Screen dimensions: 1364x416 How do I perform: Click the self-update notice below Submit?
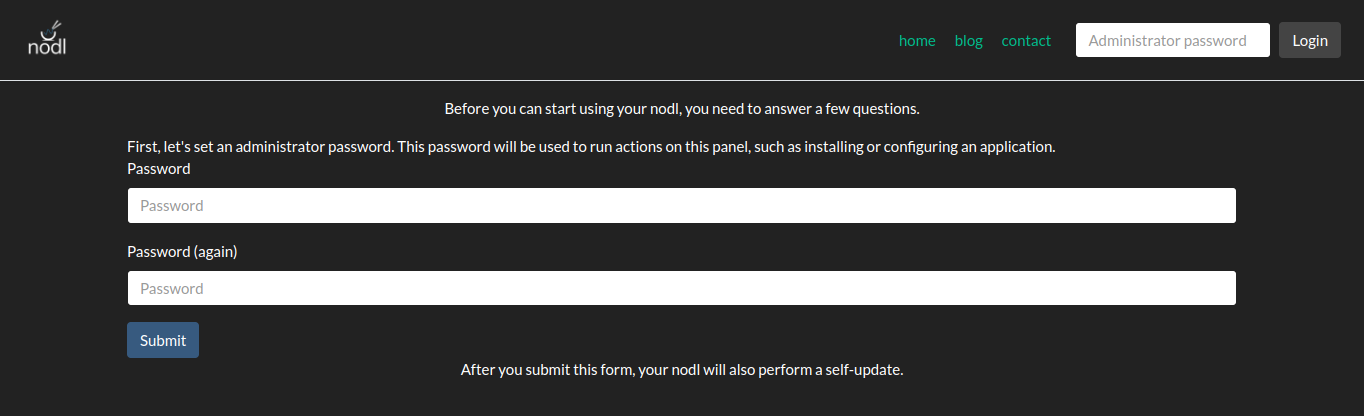pyautogui.click(x=681, y=370)
